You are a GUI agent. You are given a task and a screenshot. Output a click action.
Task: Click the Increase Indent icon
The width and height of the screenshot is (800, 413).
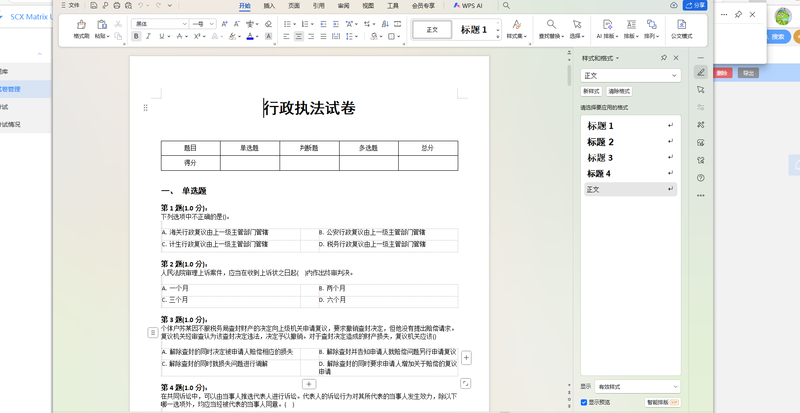(336, 24)
